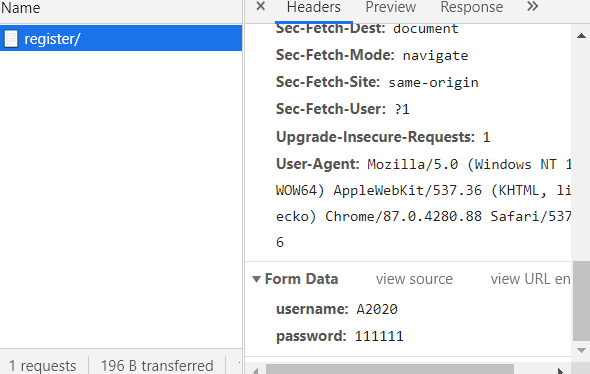Viewport: 590px width, 374px height.
Task: Click the horizontal scrollbar left arrow
Action: point(255,370)
